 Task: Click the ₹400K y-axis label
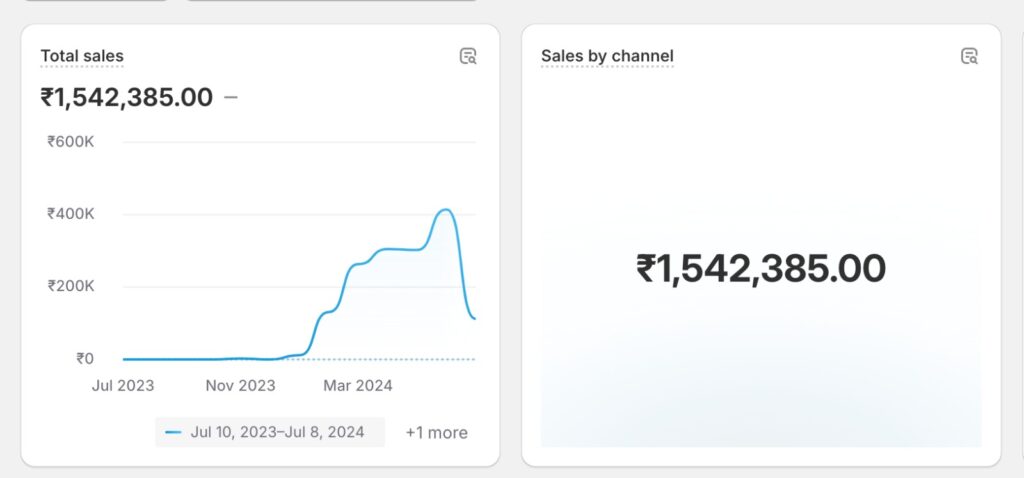coord(71,214)
